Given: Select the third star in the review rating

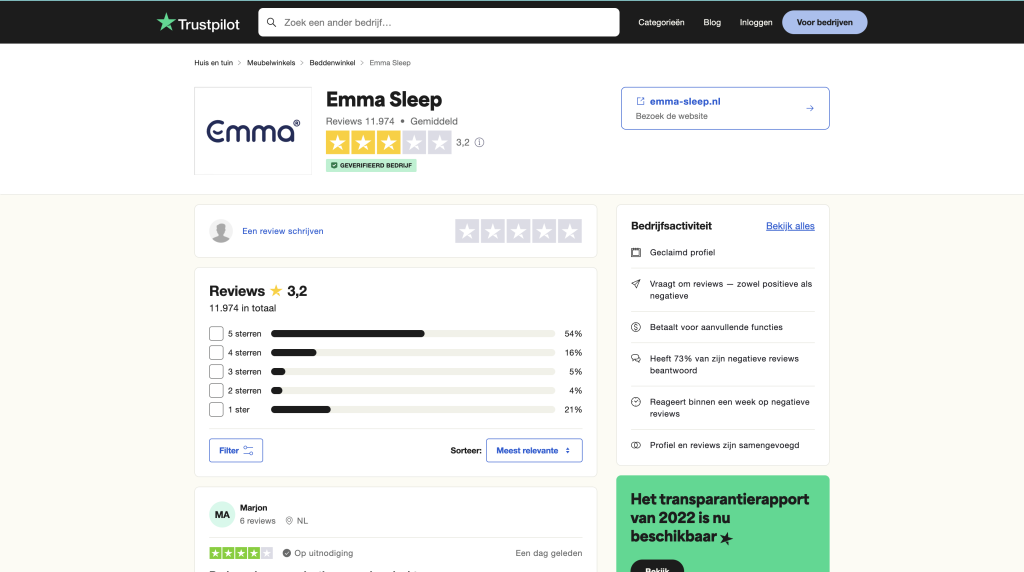Looking at the screenshot, I should (x=518, y=231).
